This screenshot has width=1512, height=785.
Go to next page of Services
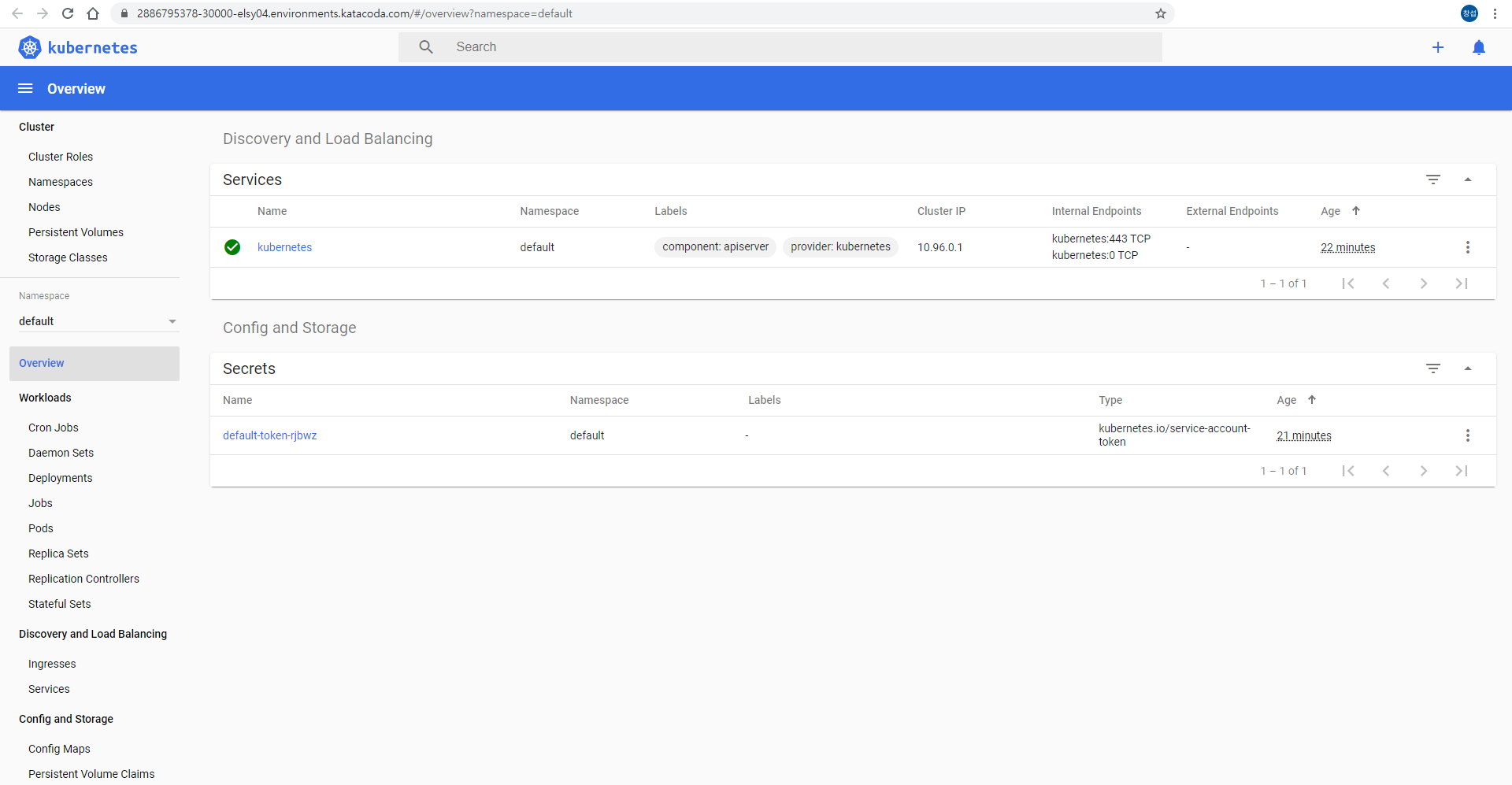1424,283
